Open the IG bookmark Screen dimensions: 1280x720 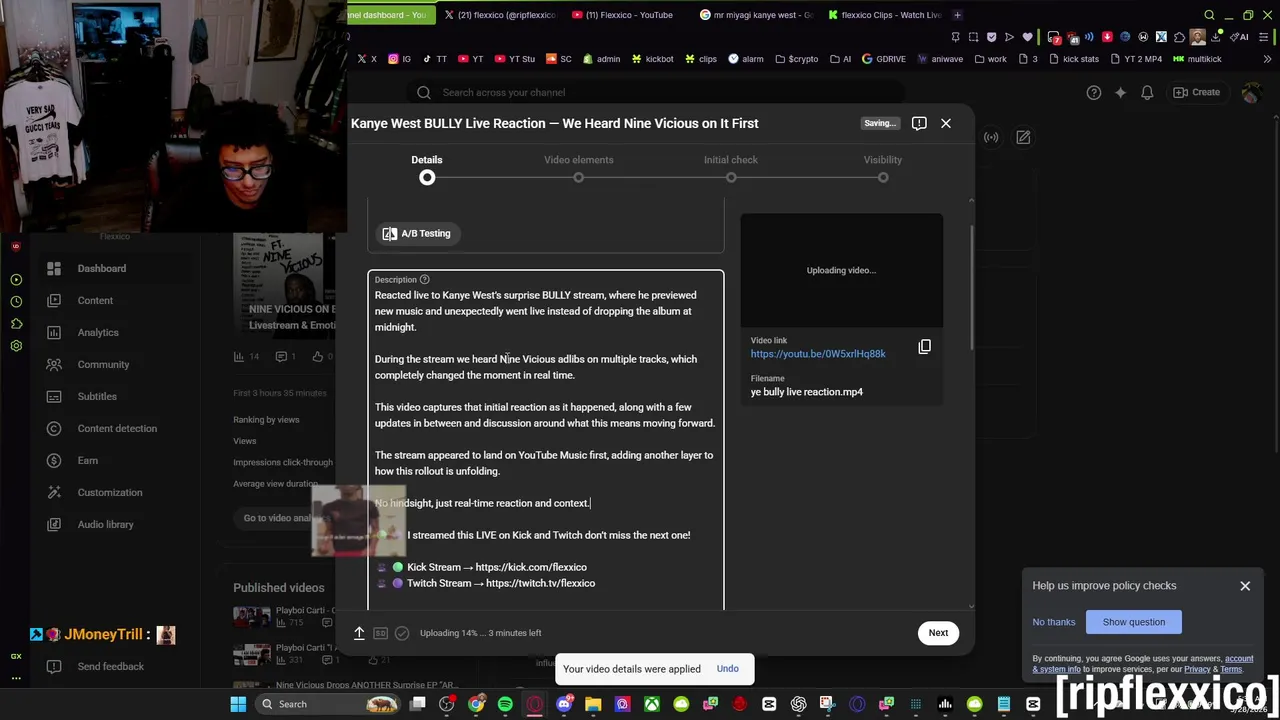pyautogui.click(x=400, y=59)
